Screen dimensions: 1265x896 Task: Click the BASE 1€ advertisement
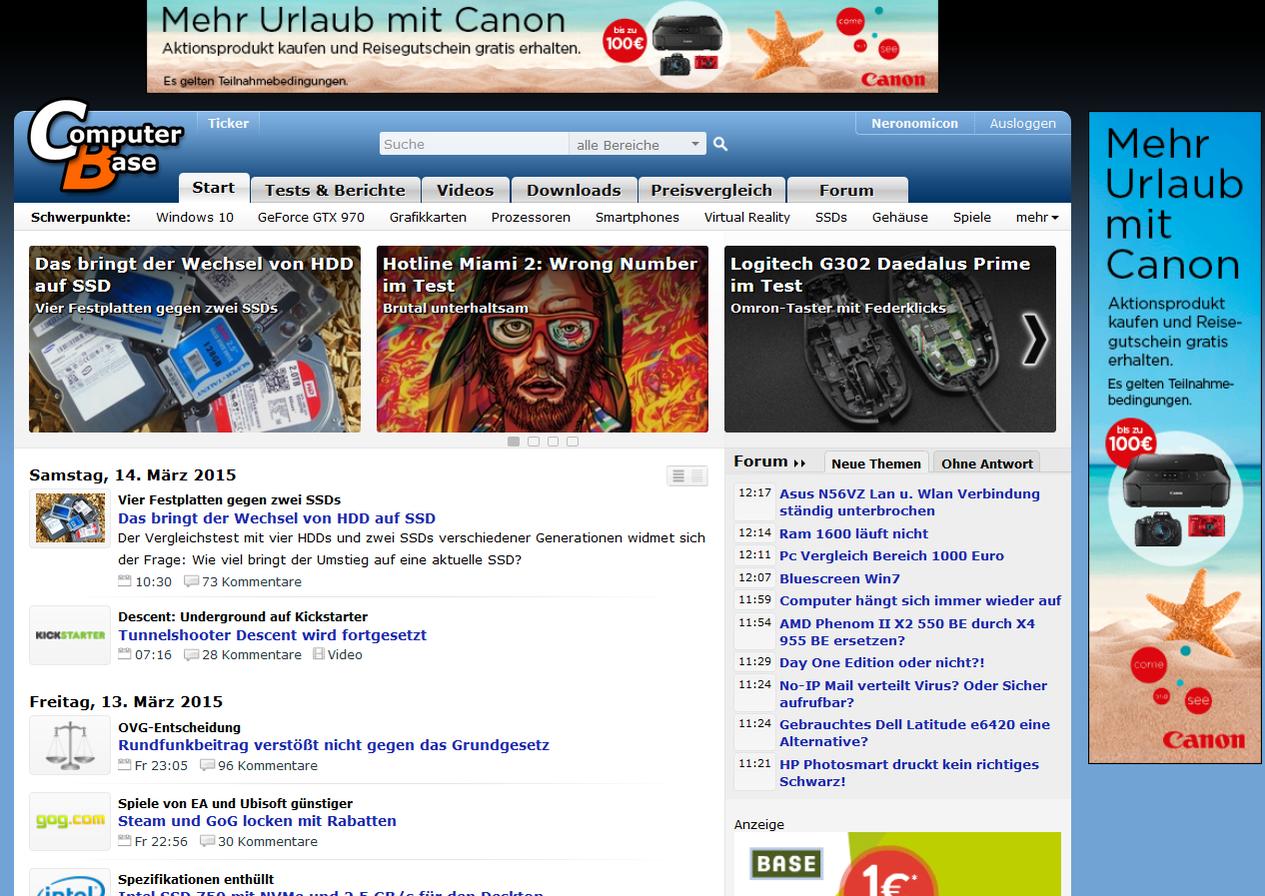[897, 864]
